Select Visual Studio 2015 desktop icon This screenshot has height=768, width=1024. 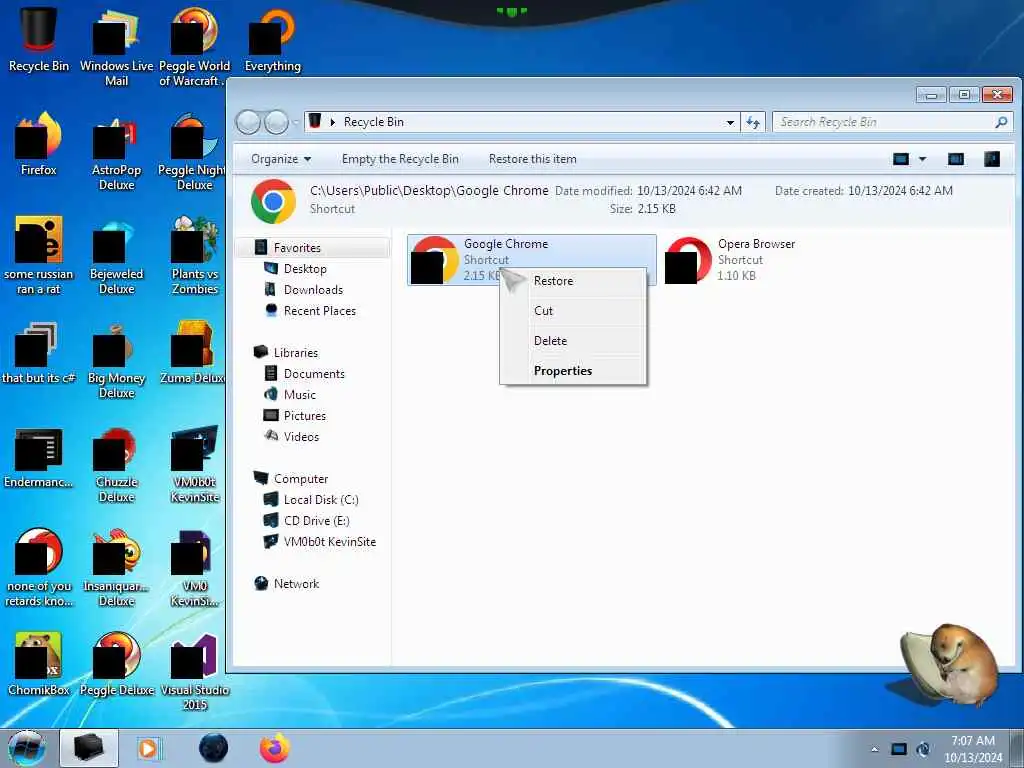pos(194,671)
